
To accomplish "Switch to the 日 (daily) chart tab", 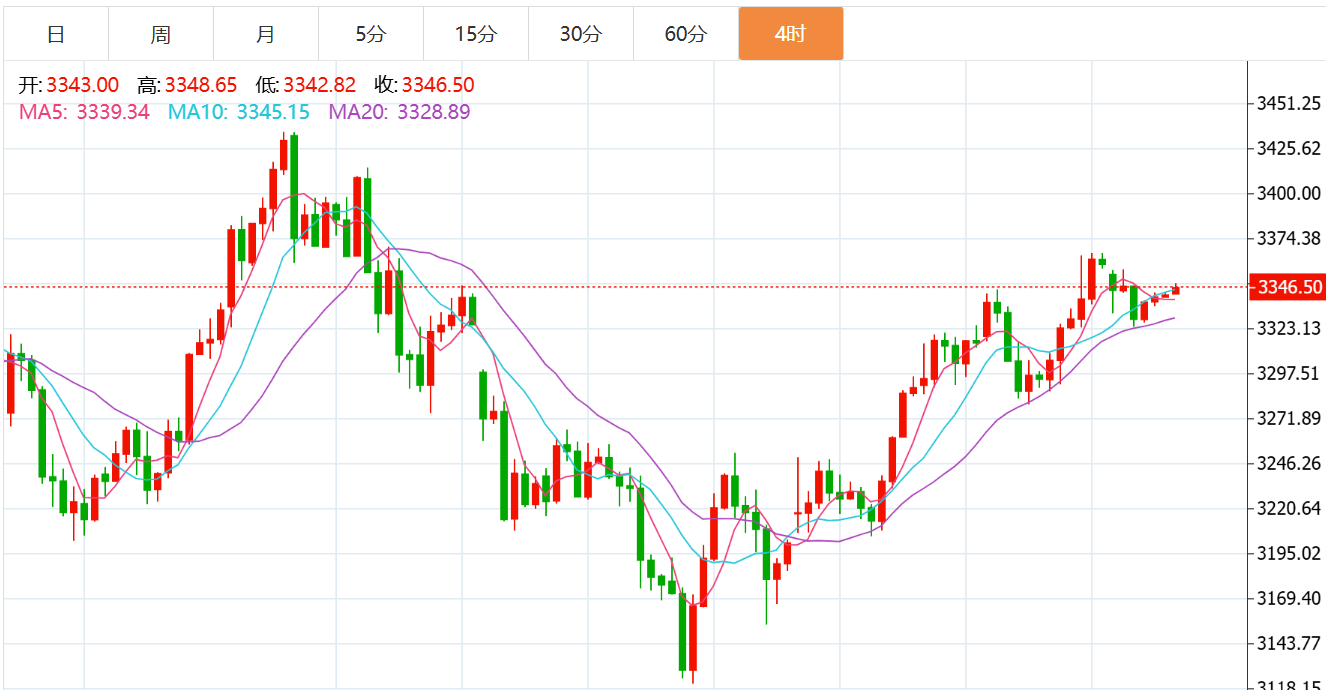I will pos(56,34).
